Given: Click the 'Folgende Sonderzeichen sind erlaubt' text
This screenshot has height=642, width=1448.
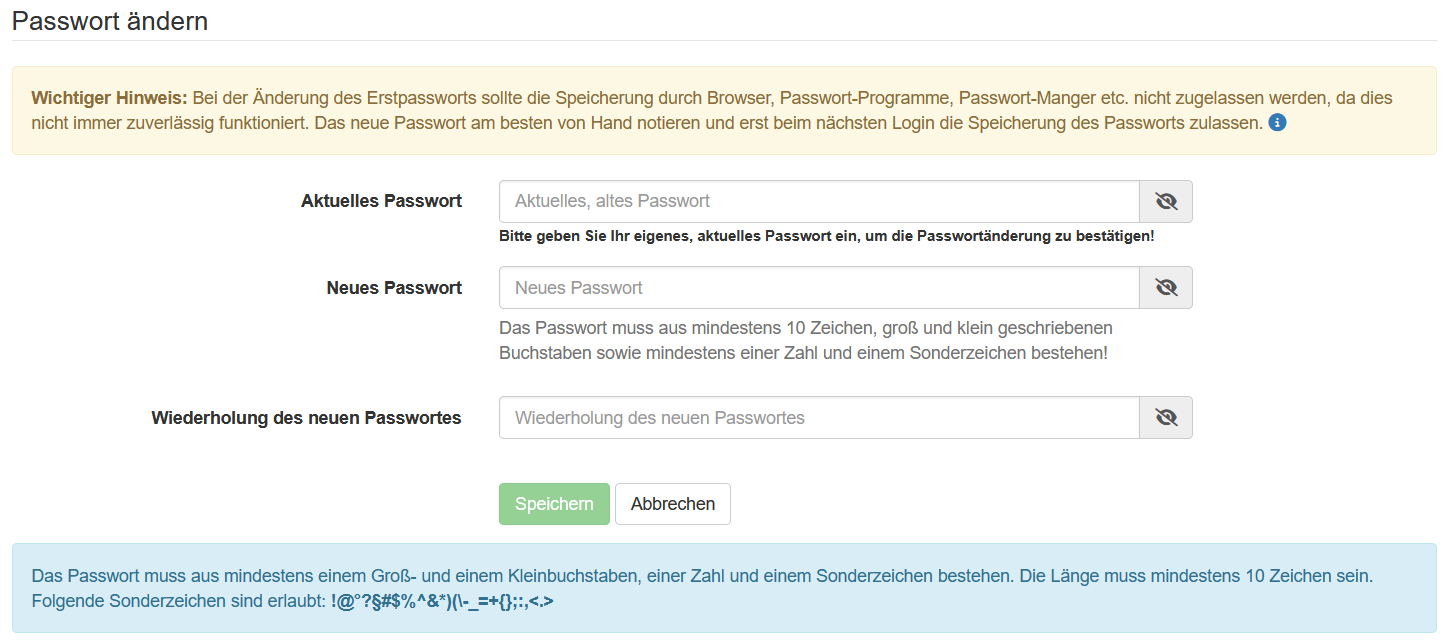Looking at the screenshot, I should [x=178, y=602].
